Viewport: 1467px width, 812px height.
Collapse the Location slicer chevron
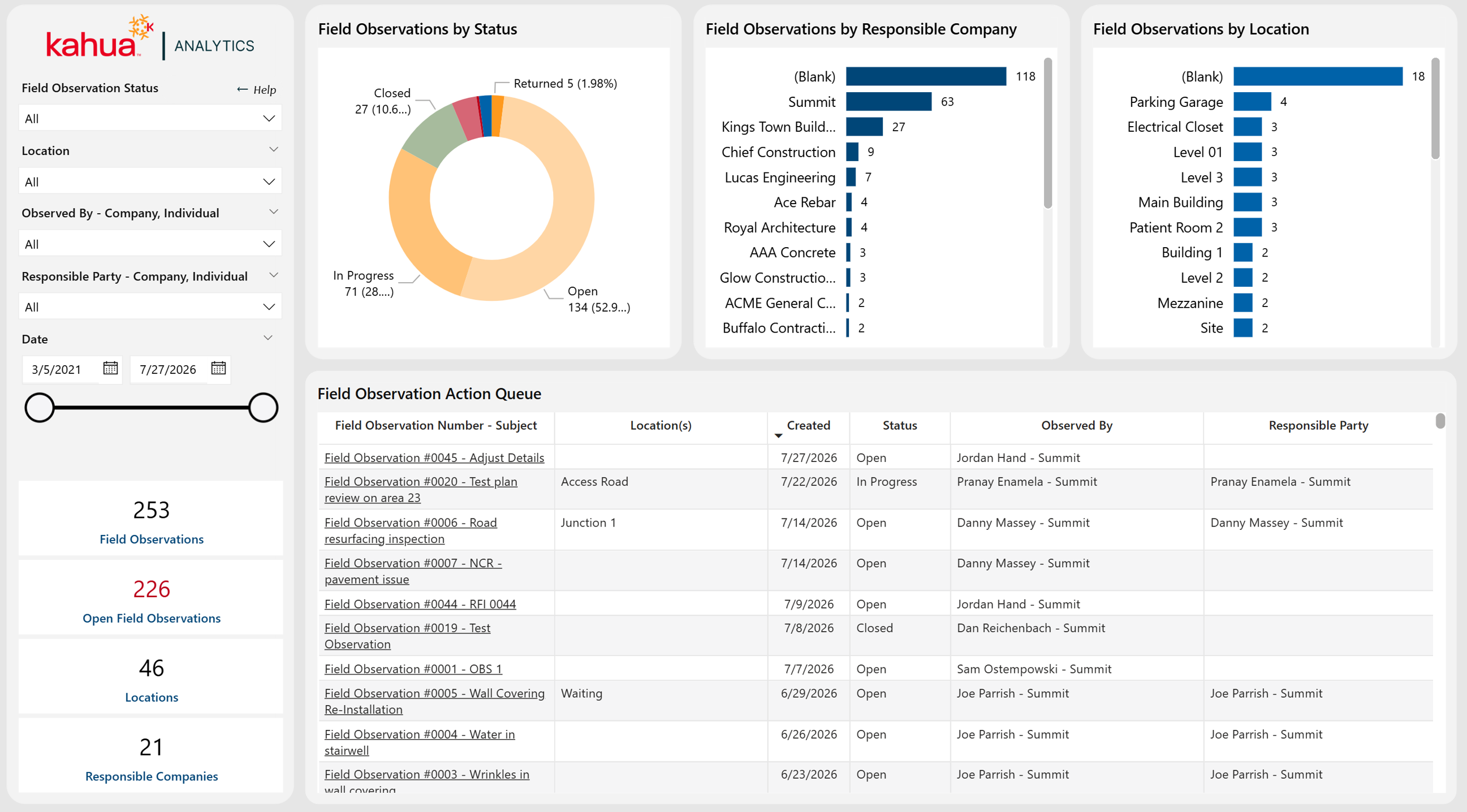tap(273, 150)
